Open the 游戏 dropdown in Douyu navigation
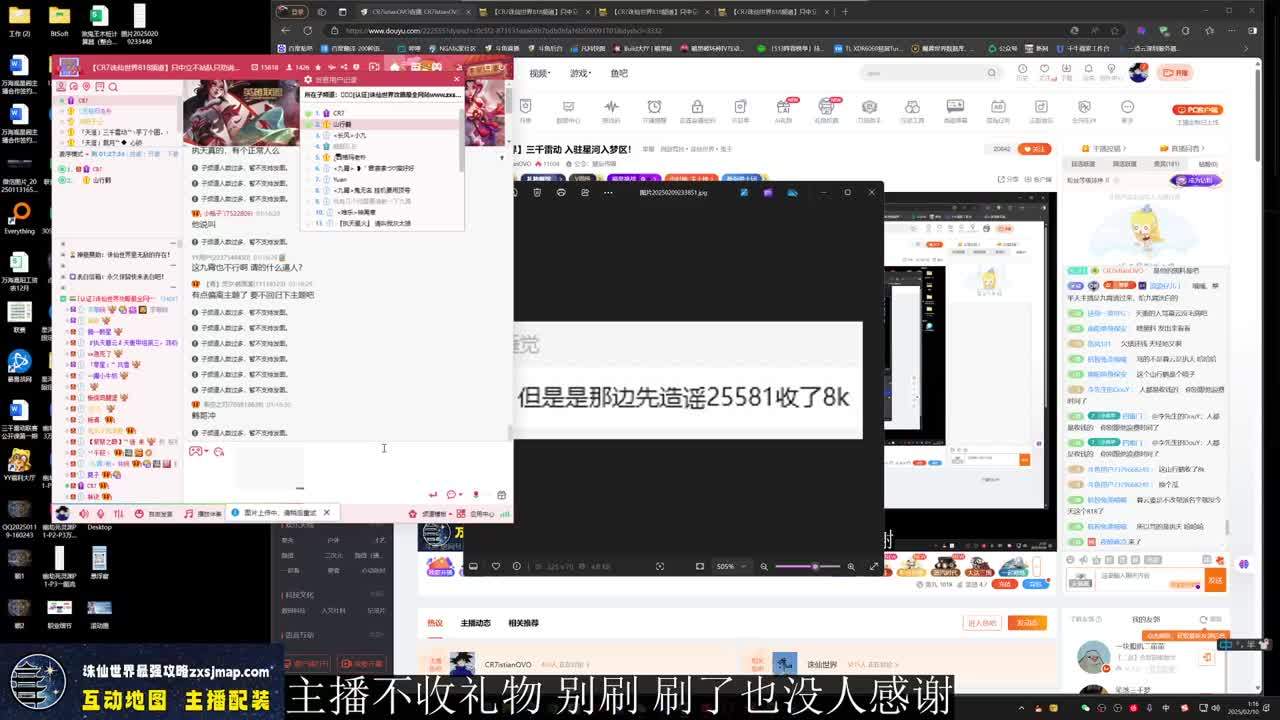1280x720 pixels. click(580, 73)
